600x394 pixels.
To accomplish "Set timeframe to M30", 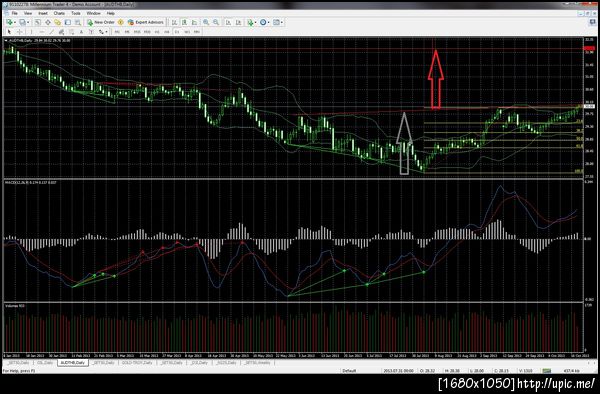I will [147, 32].
